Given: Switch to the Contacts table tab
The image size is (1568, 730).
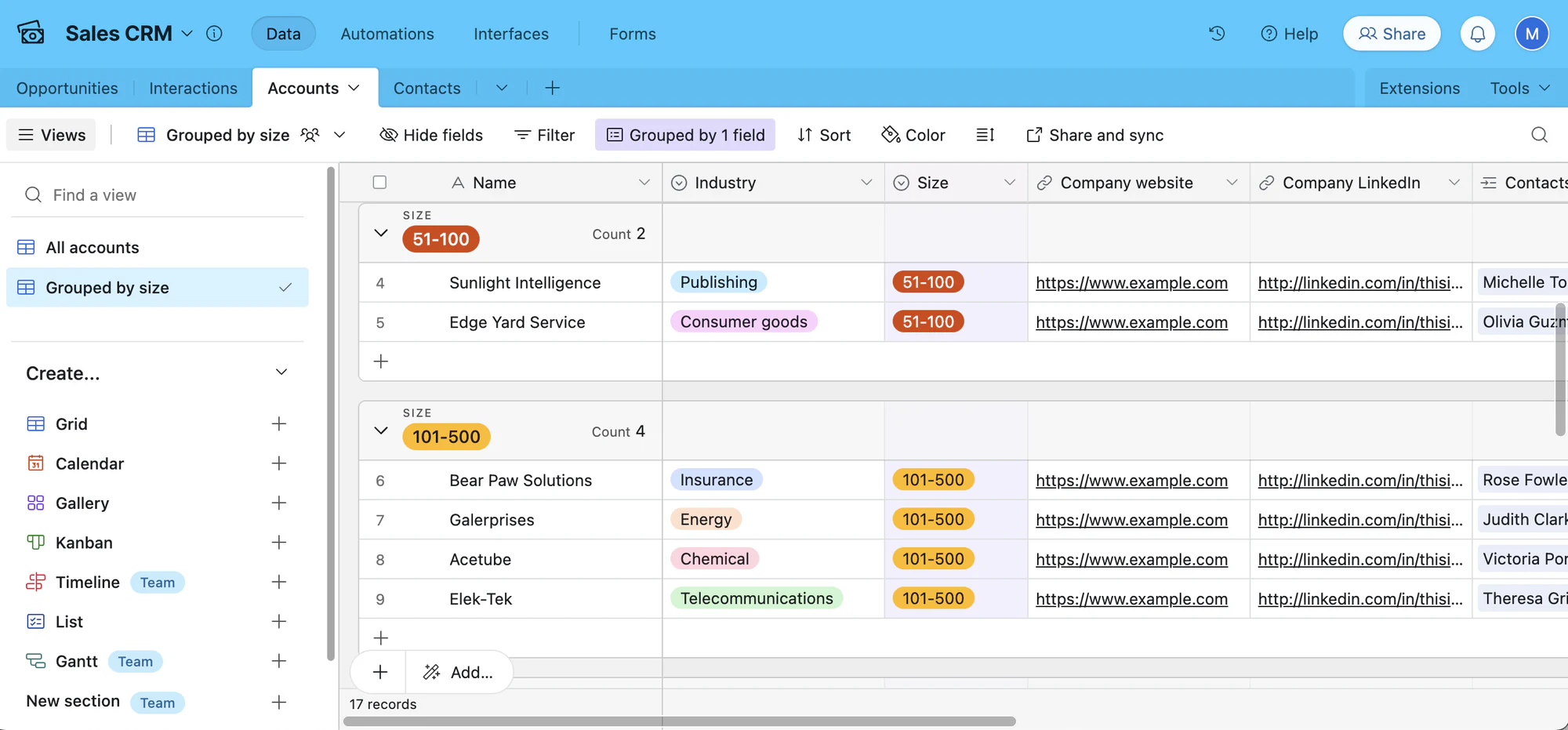Looking at the screenshot, I should pyautogui.click(x=427, y=88).
